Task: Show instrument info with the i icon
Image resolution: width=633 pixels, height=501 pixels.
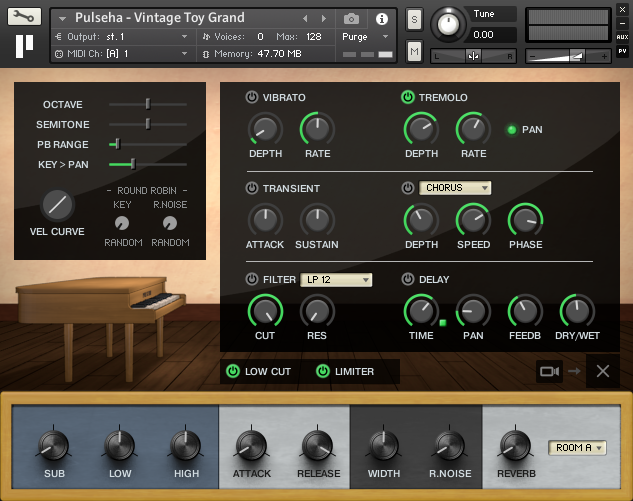Action: pos(381,19)
